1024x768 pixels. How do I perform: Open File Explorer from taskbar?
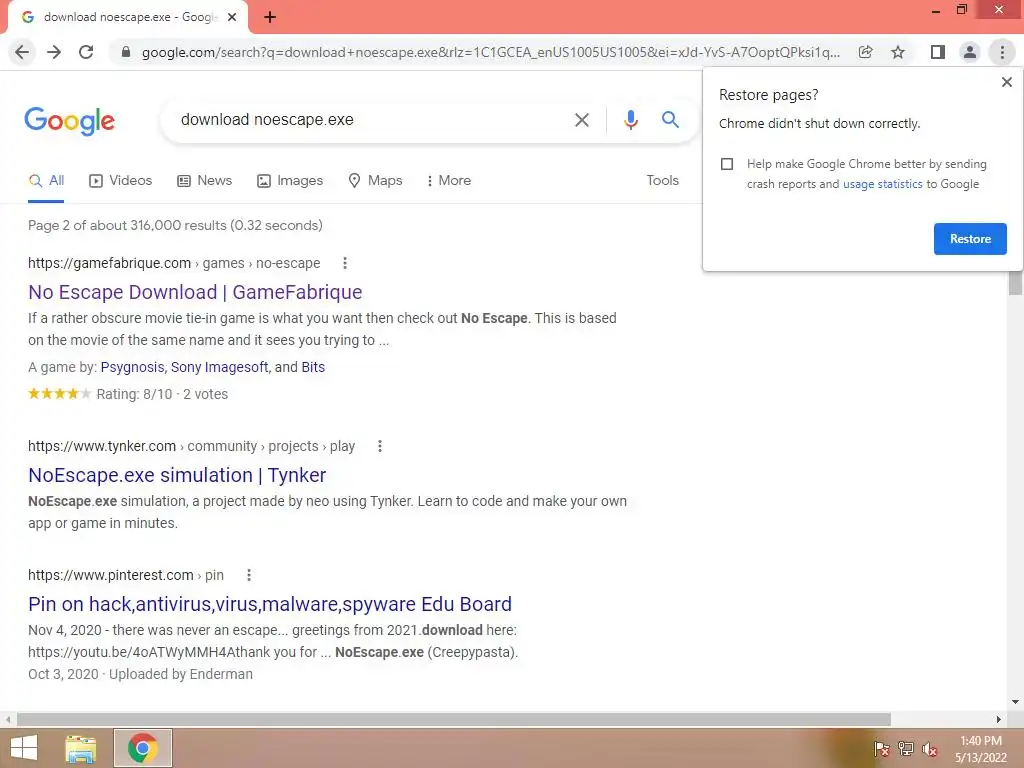[x=80, y=748]
